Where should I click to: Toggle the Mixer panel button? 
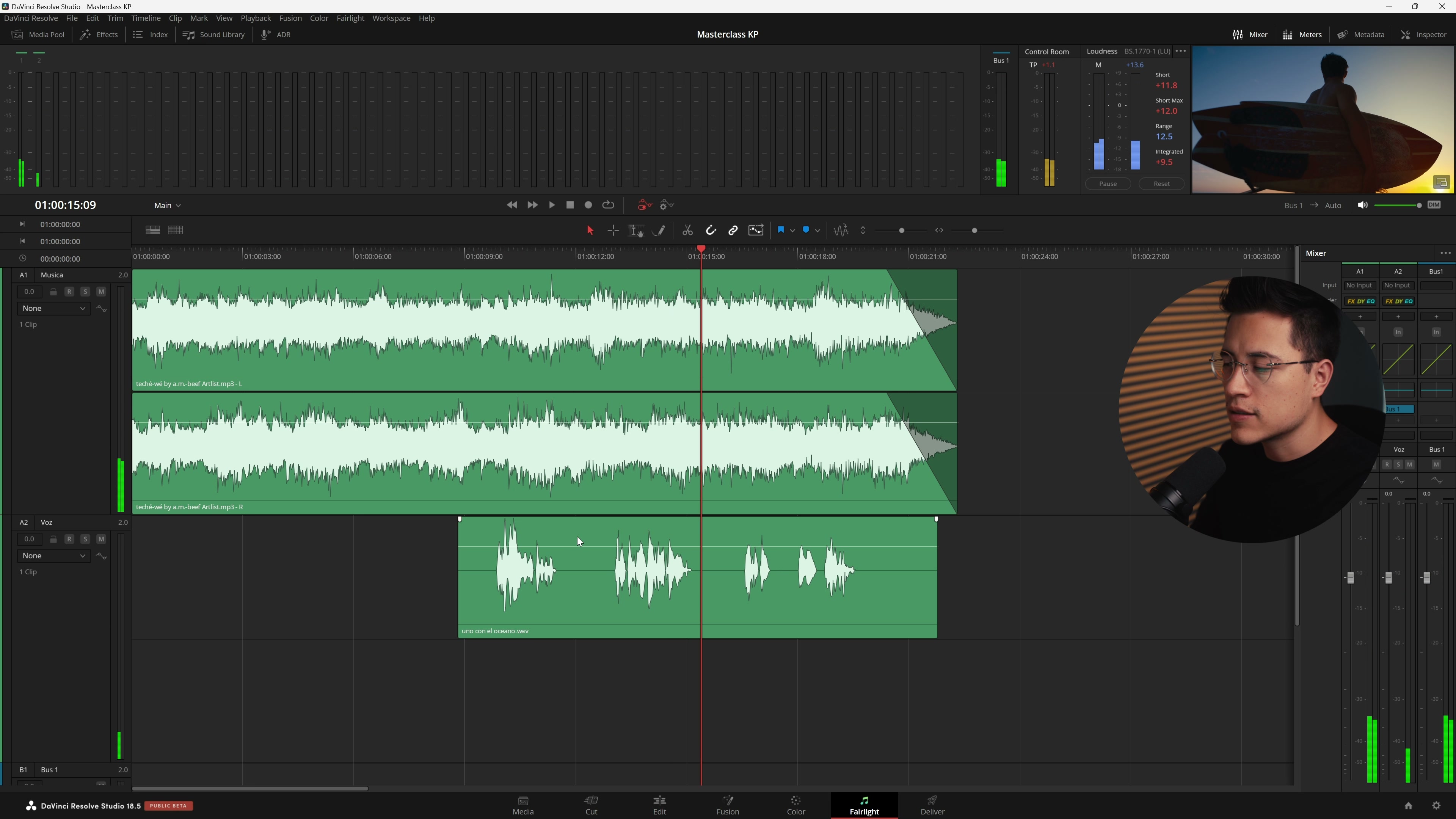[x=1250, y=35]
